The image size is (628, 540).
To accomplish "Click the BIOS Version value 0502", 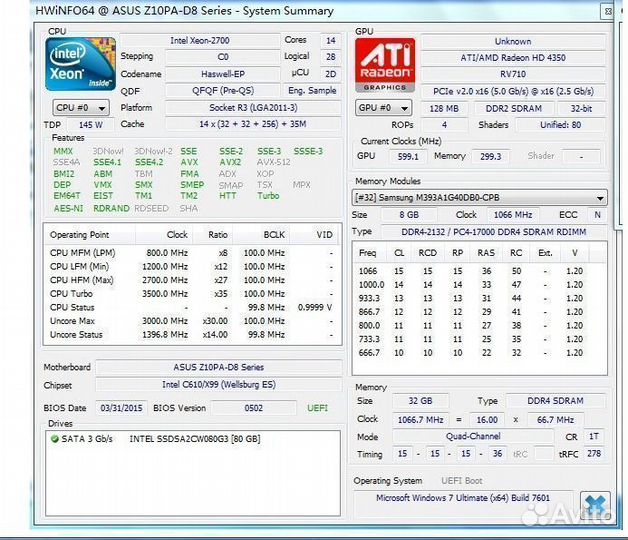I will point(254,408).
